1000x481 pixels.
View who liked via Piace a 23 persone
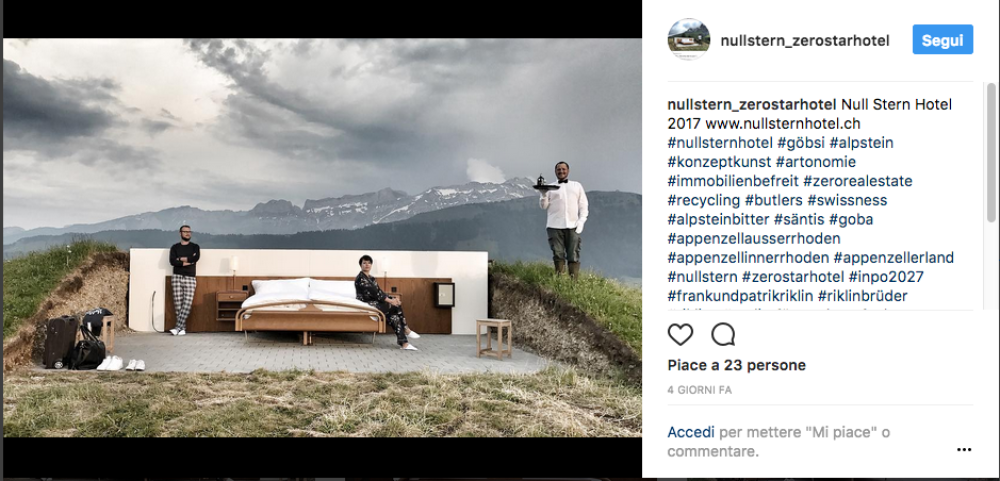coord(737,366)
